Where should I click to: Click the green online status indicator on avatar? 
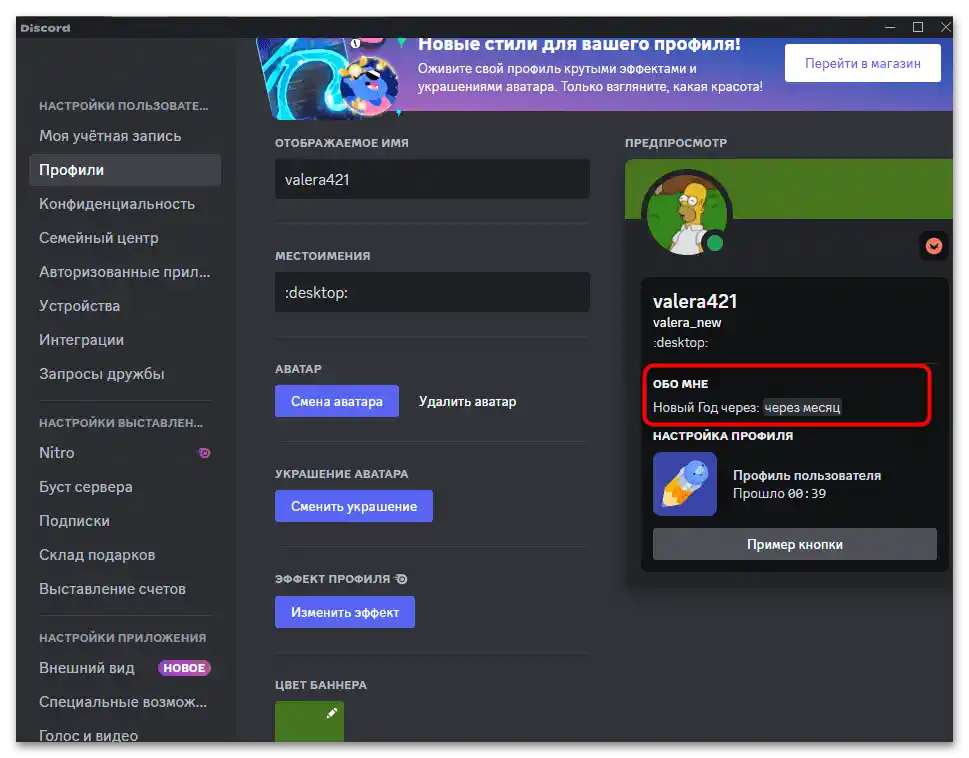[x=715, y=243]
